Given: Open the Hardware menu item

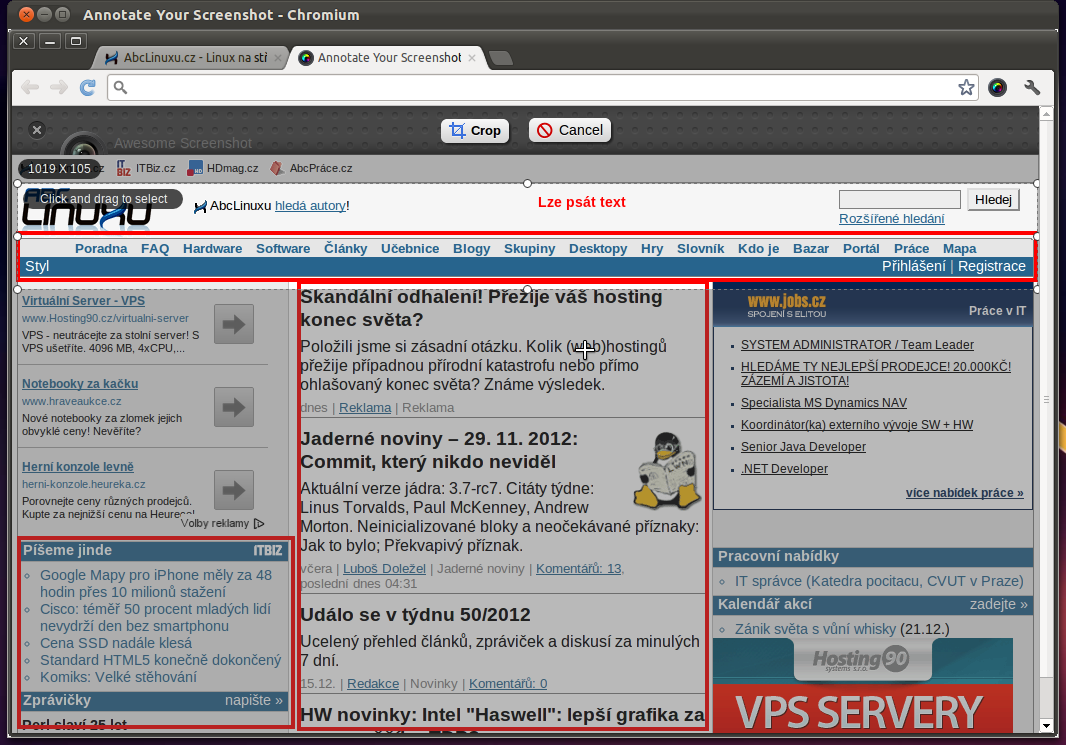Looking at the screenshot, I should pyautogui.click(x=212, y=248).
